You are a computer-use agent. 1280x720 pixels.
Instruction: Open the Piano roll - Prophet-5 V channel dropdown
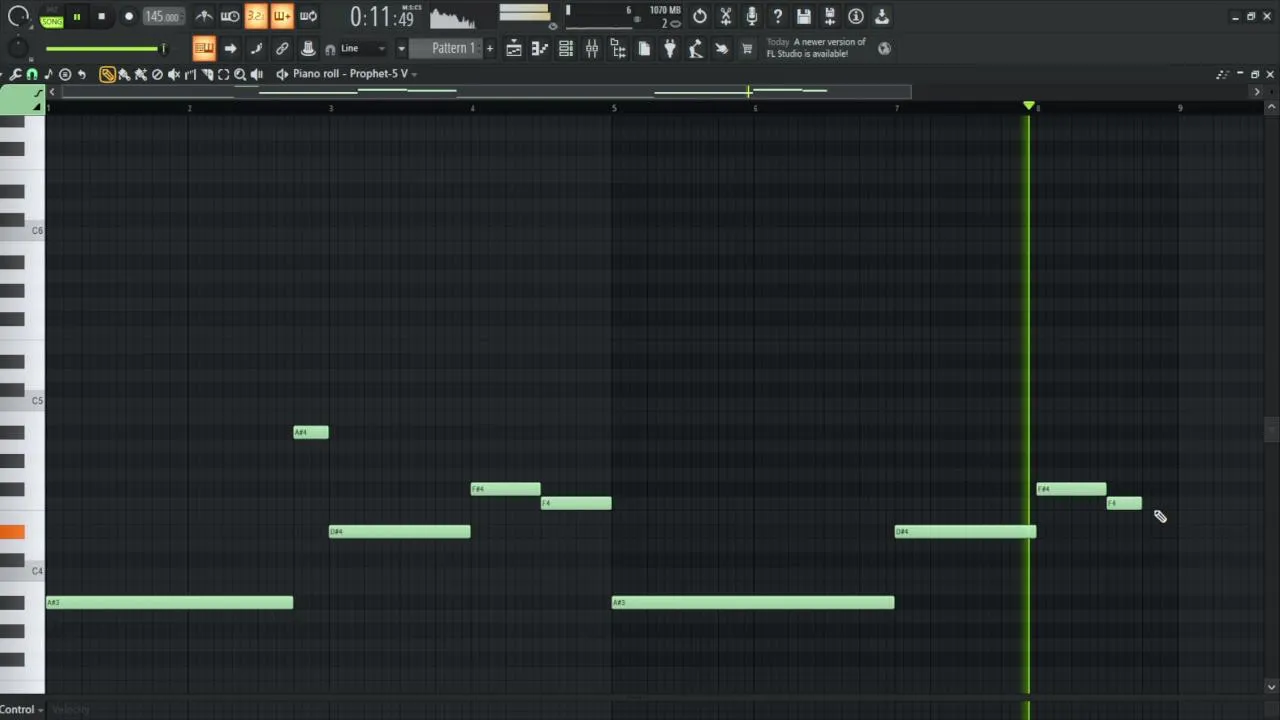354,74
